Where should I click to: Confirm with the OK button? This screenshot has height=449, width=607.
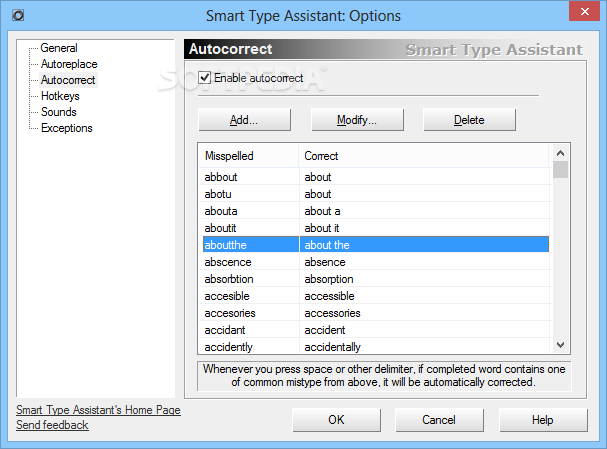tap(336, 420)
